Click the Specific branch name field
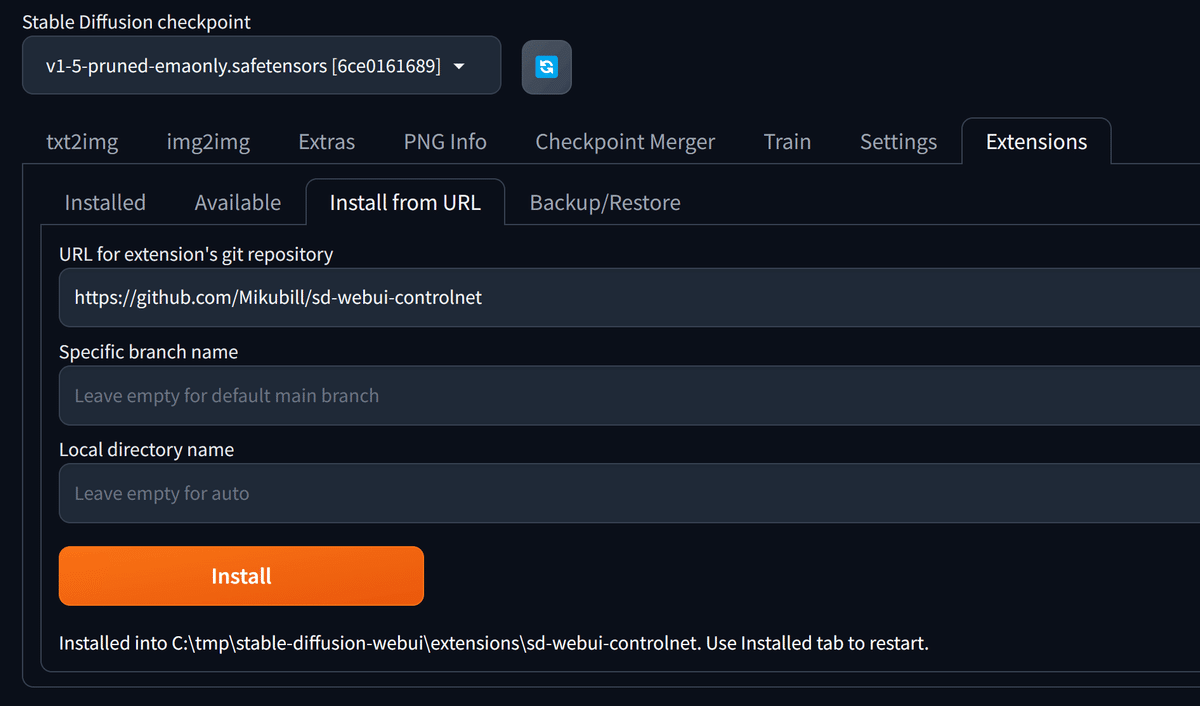1200x706 pixels. pyautogui.click(x=629, y=395)
